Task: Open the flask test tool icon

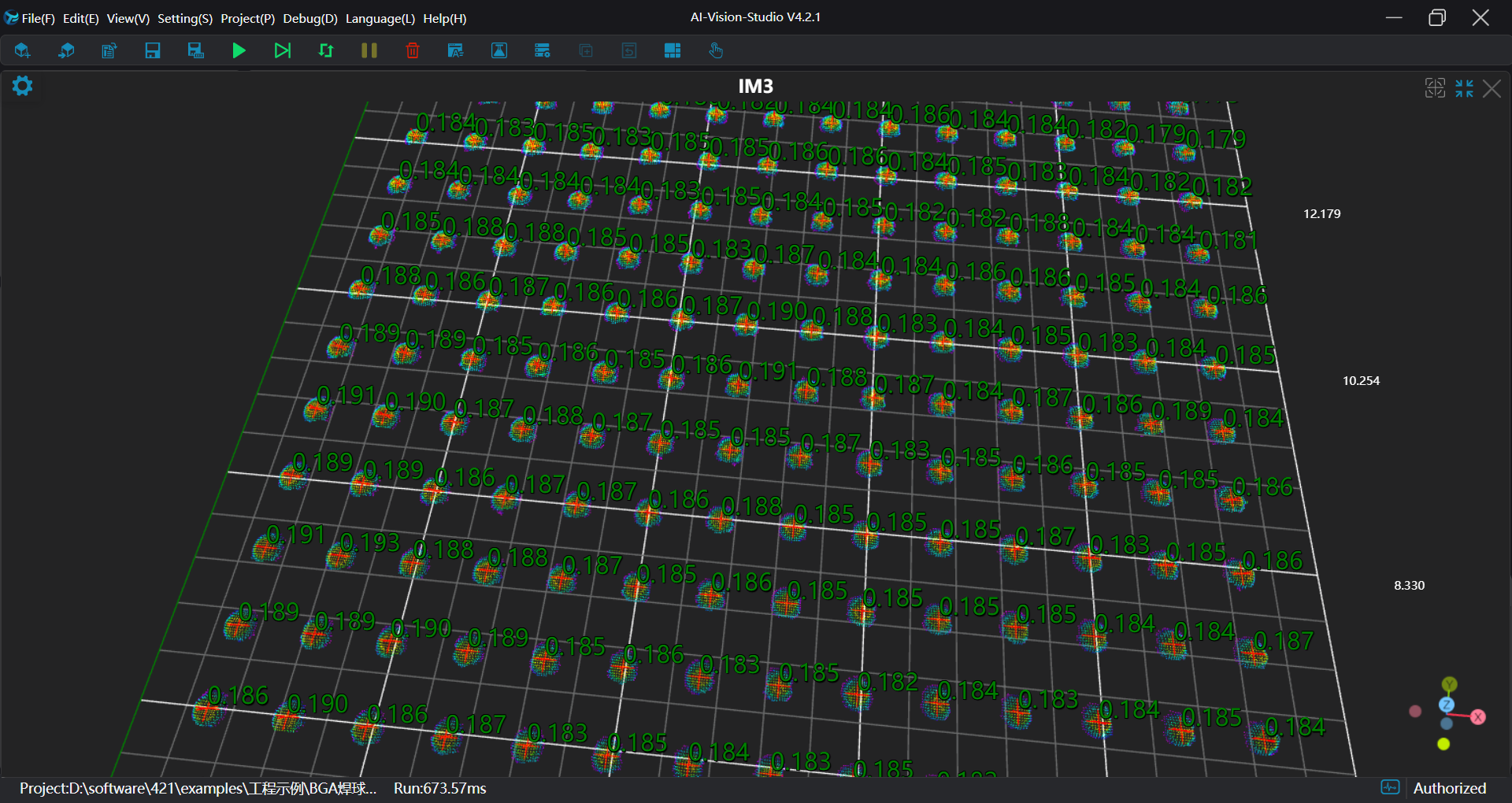Action: point(498,51)
